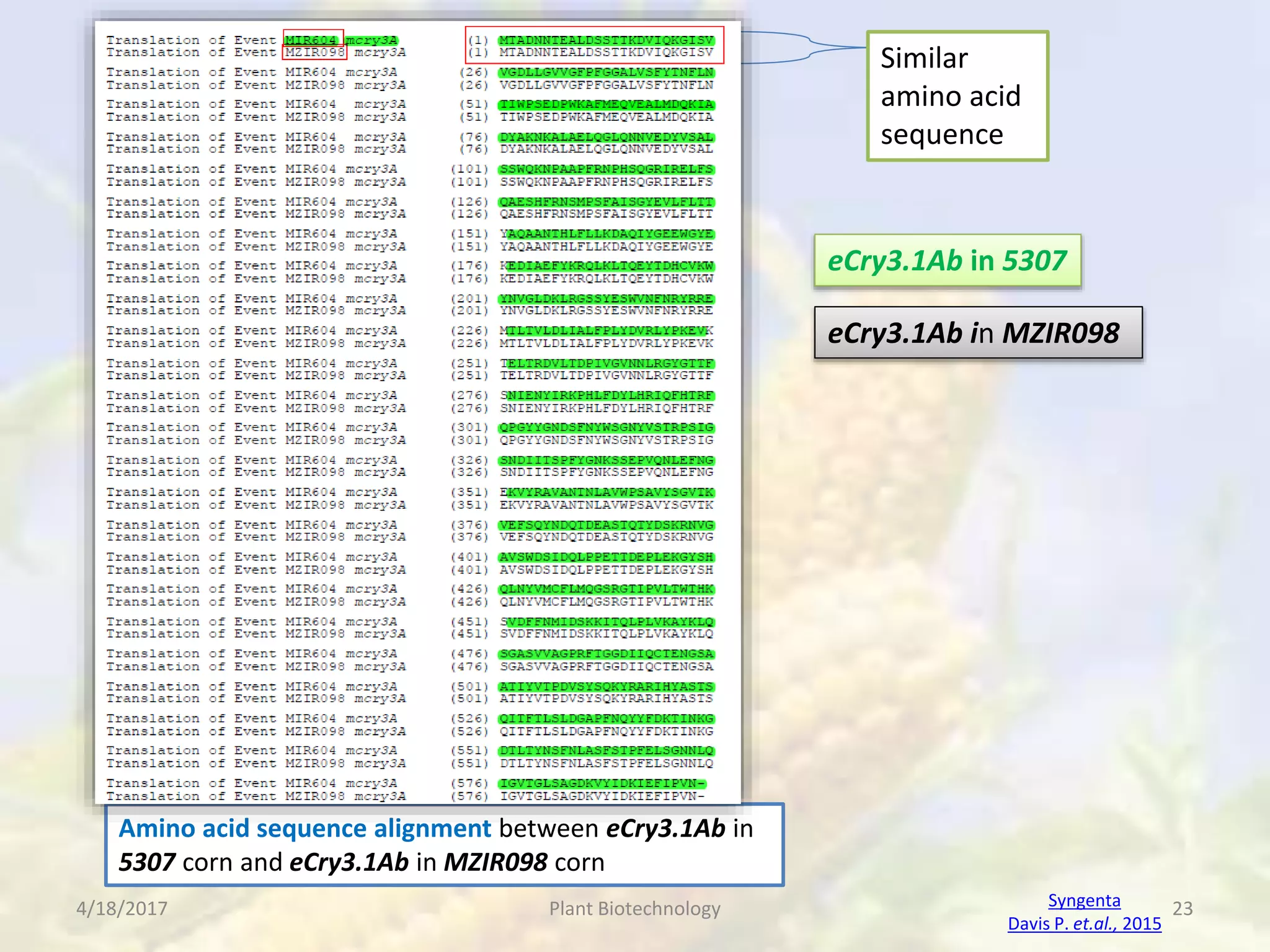
Task: Click the Plant Biotechnology footer text
Action: (x=634, y=908)
